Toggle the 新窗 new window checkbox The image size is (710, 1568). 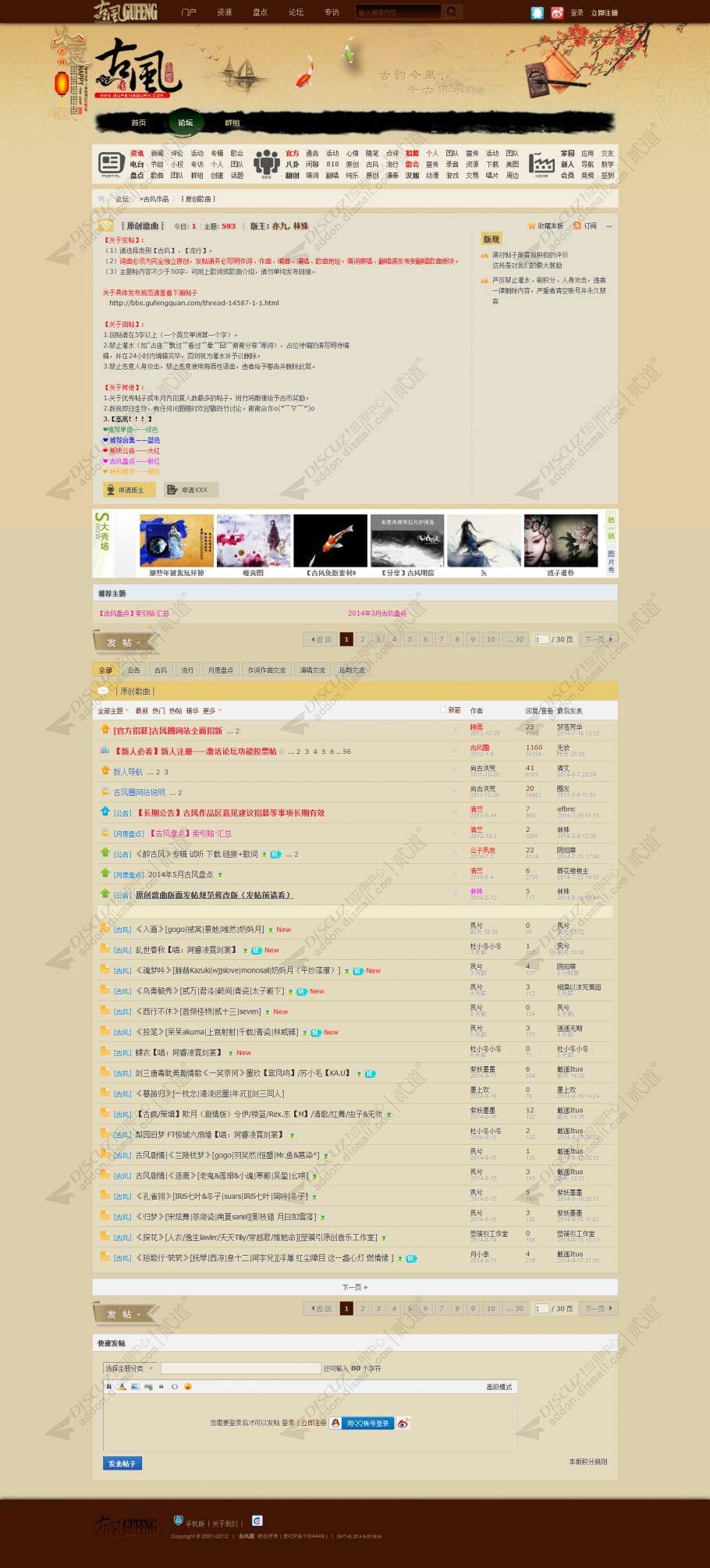443,709
